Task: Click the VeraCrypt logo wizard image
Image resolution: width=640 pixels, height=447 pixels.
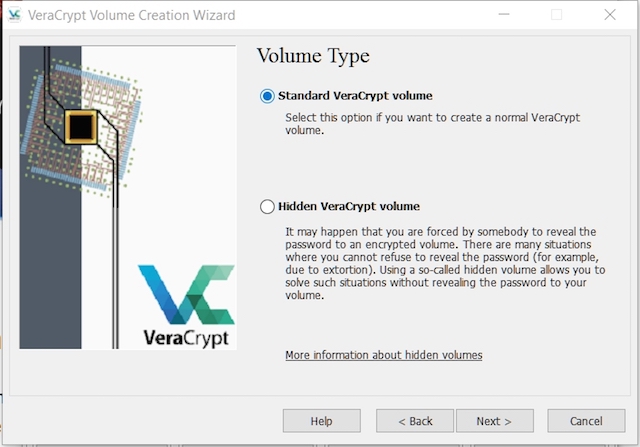Action: pyautogui.click(x=128, y=197)
